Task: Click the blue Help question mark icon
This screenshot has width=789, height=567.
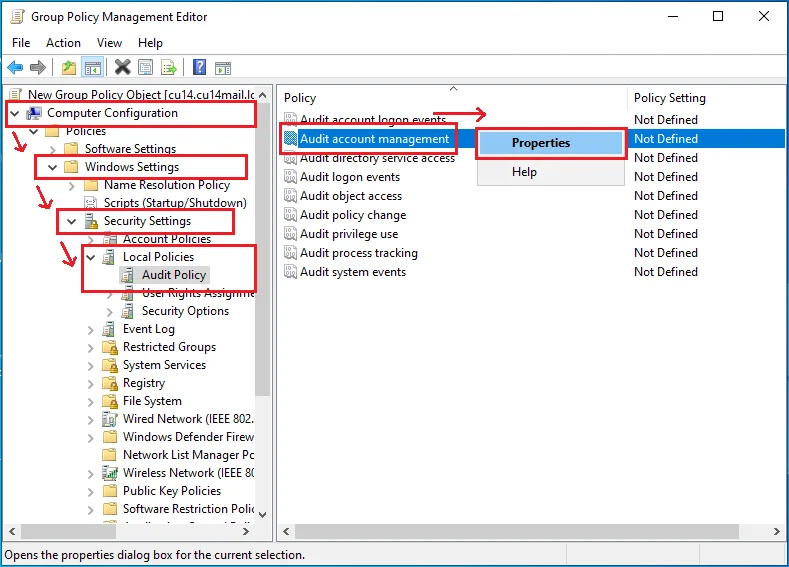Action: click(199, 67)
